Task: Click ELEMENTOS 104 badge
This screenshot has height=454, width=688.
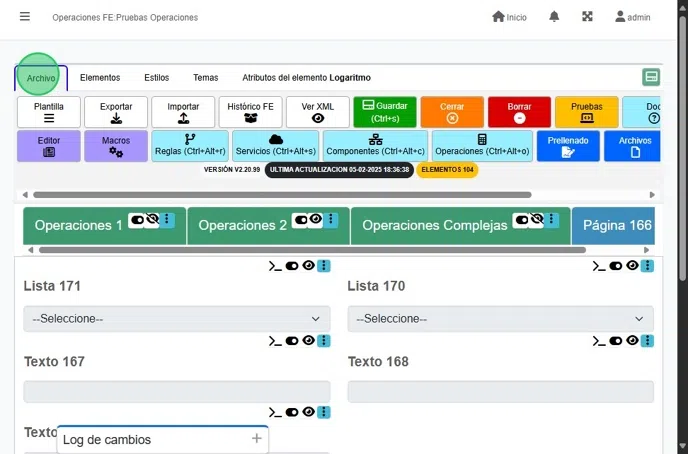Action: click(x=447, y=170)
